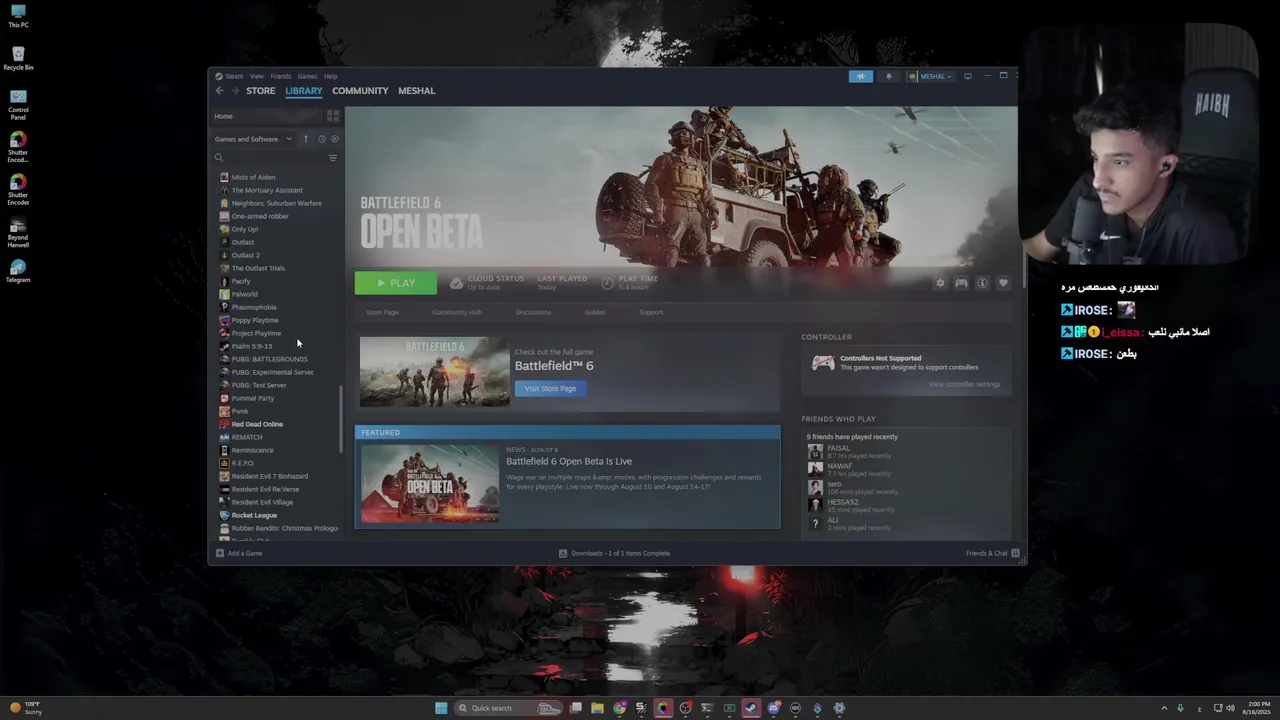Screen dimensions: 1280x720
Task: Click the library game list scrollbar
Action: coord(341,420)
